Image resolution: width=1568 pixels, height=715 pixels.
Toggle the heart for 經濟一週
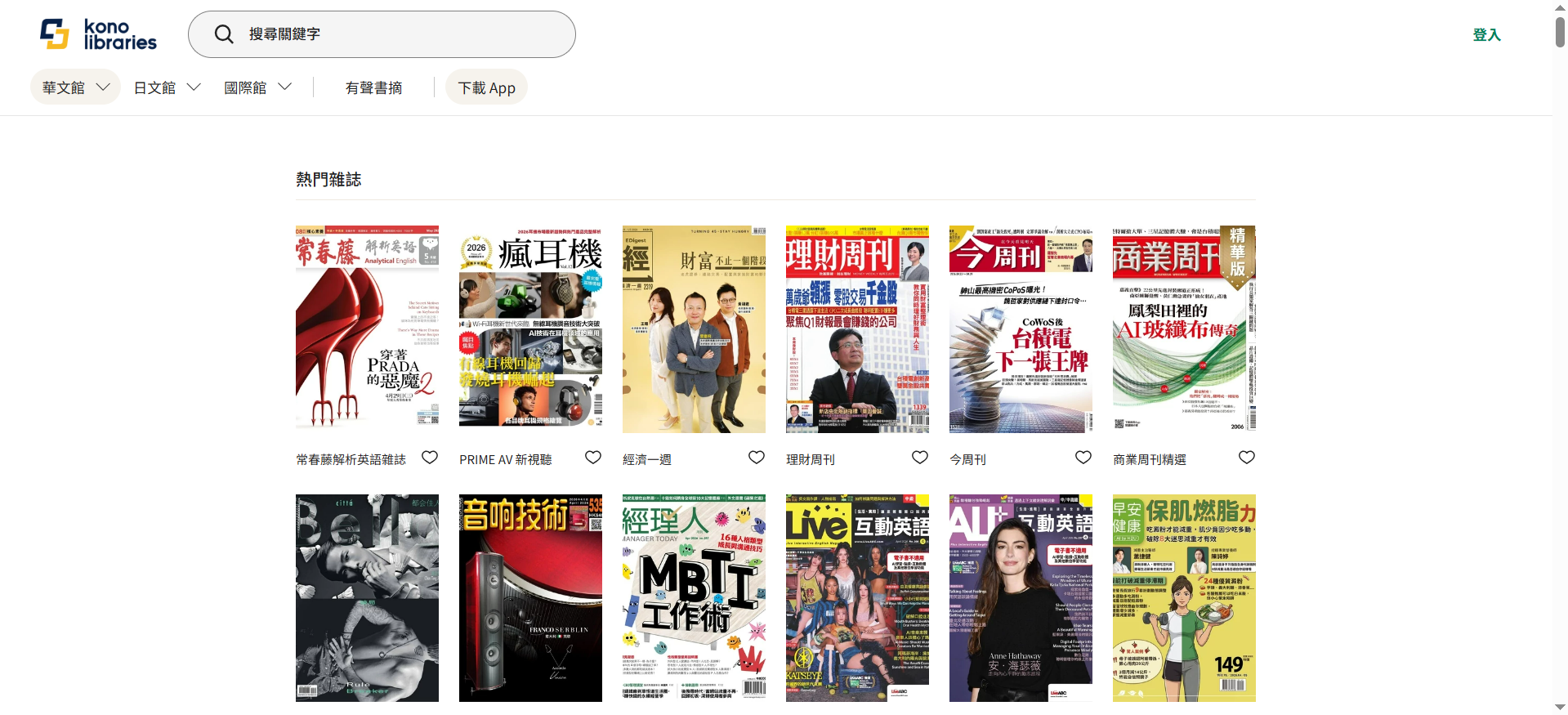click(x=757, y=458)
